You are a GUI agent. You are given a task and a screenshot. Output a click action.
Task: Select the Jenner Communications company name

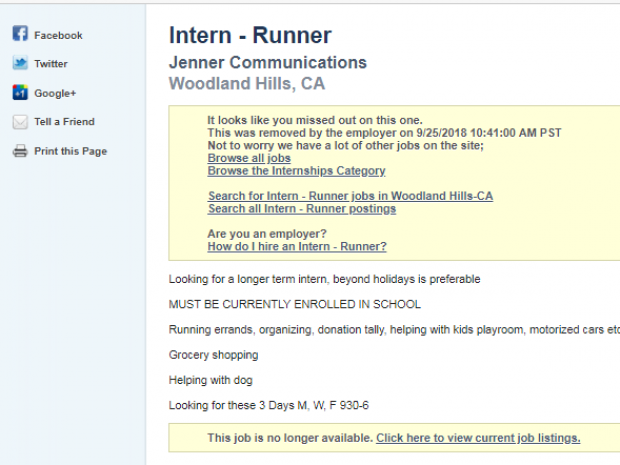pos(268,63)
